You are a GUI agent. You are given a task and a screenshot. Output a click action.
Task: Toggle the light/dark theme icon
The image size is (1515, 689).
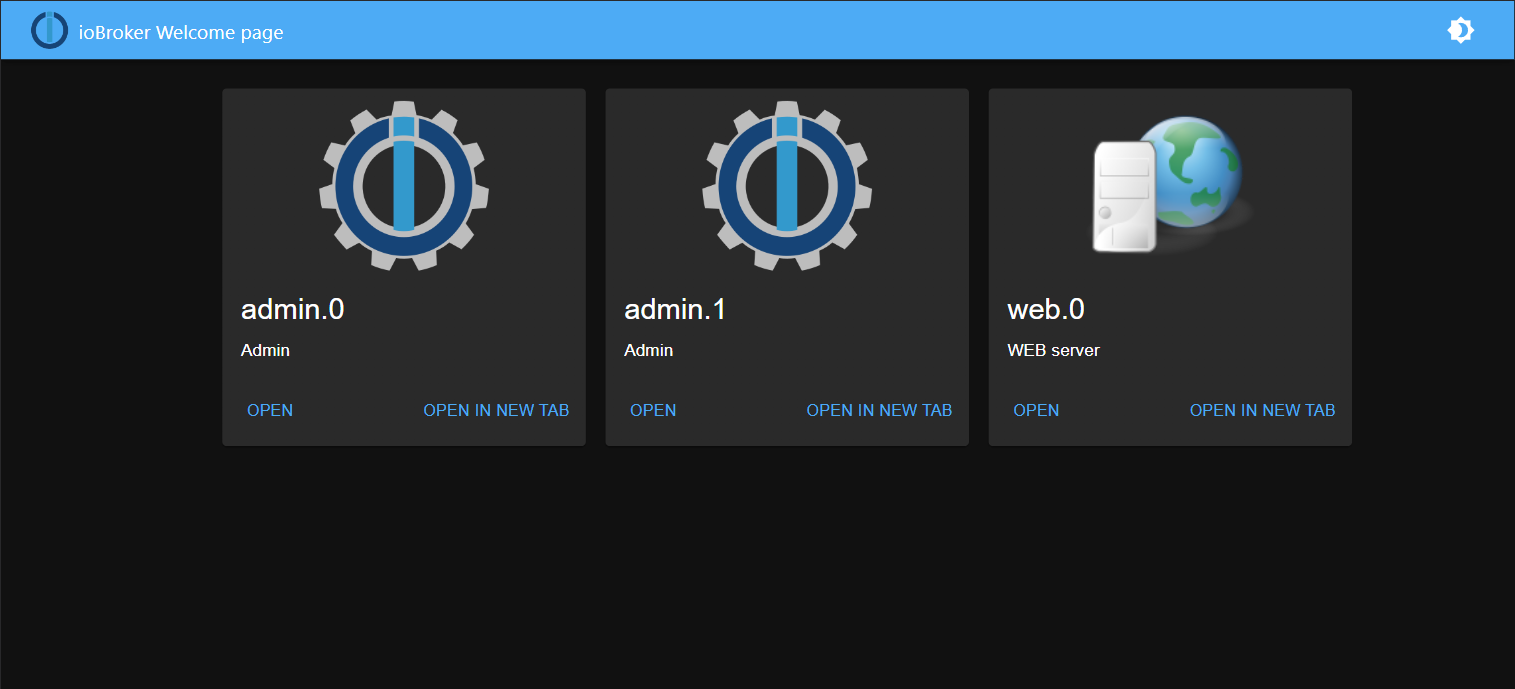tap(1460, 31)
